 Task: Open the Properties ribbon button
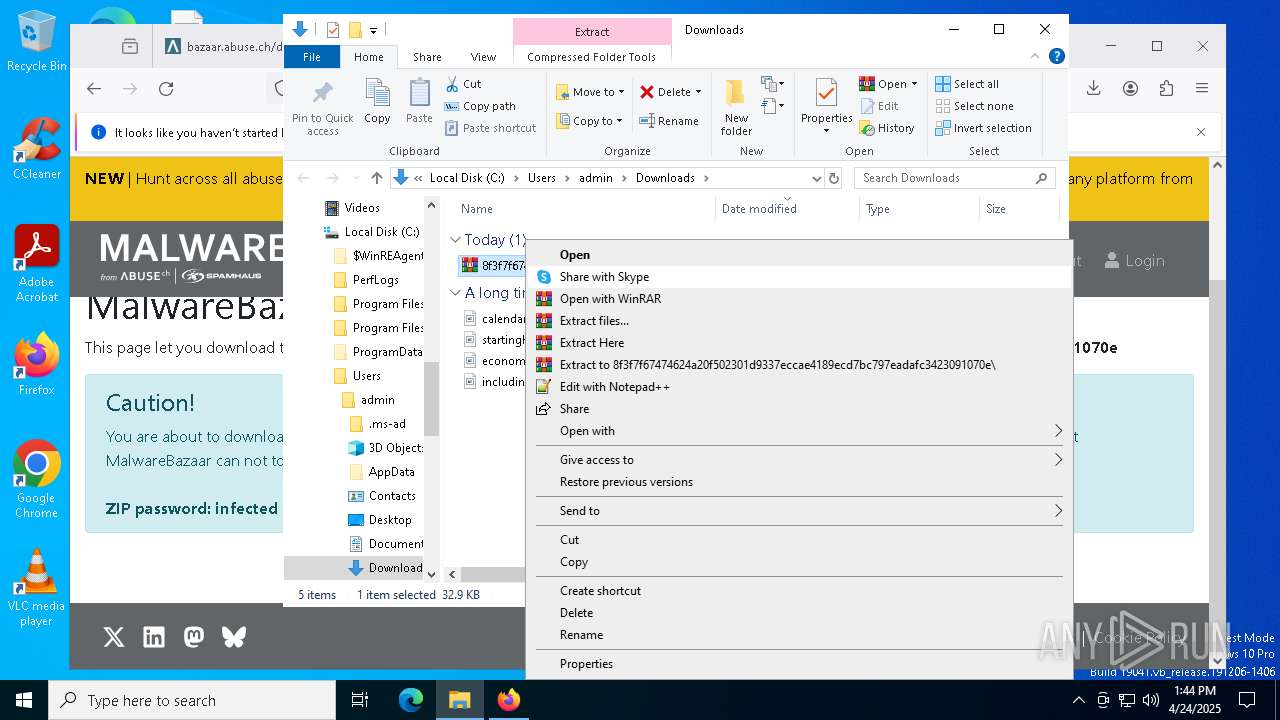tap(826, 106)
